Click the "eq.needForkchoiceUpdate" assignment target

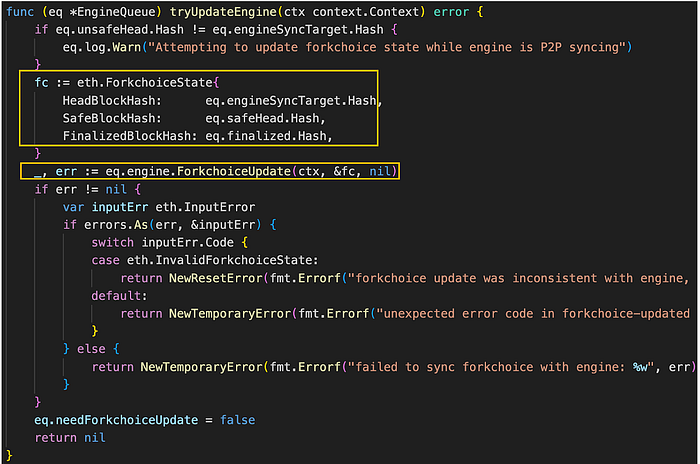(x=116, y=421)
